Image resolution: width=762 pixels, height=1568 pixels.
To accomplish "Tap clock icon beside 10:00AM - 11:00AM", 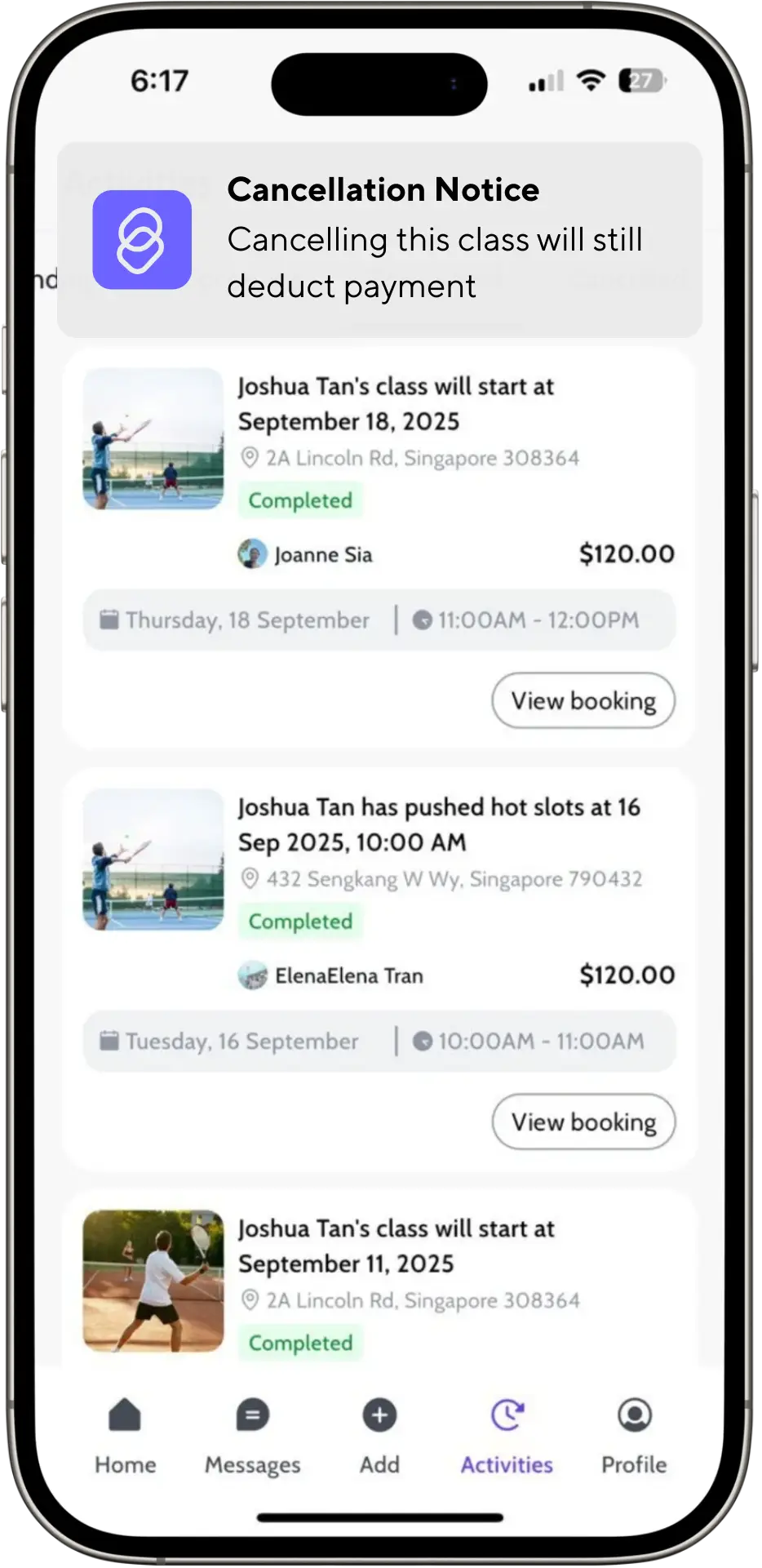I will (422, 1042).
